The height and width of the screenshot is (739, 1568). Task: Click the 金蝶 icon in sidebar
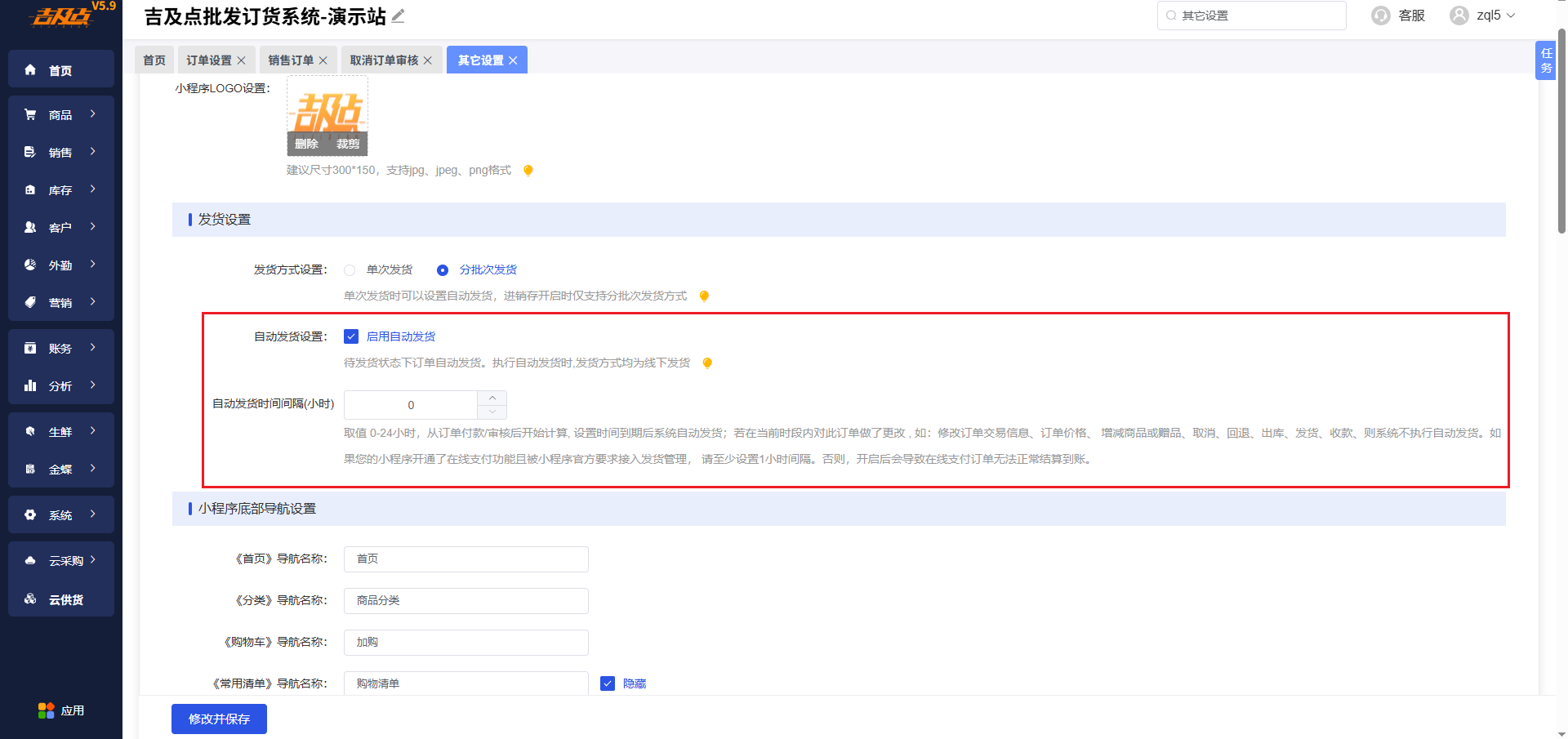(30, 469)
